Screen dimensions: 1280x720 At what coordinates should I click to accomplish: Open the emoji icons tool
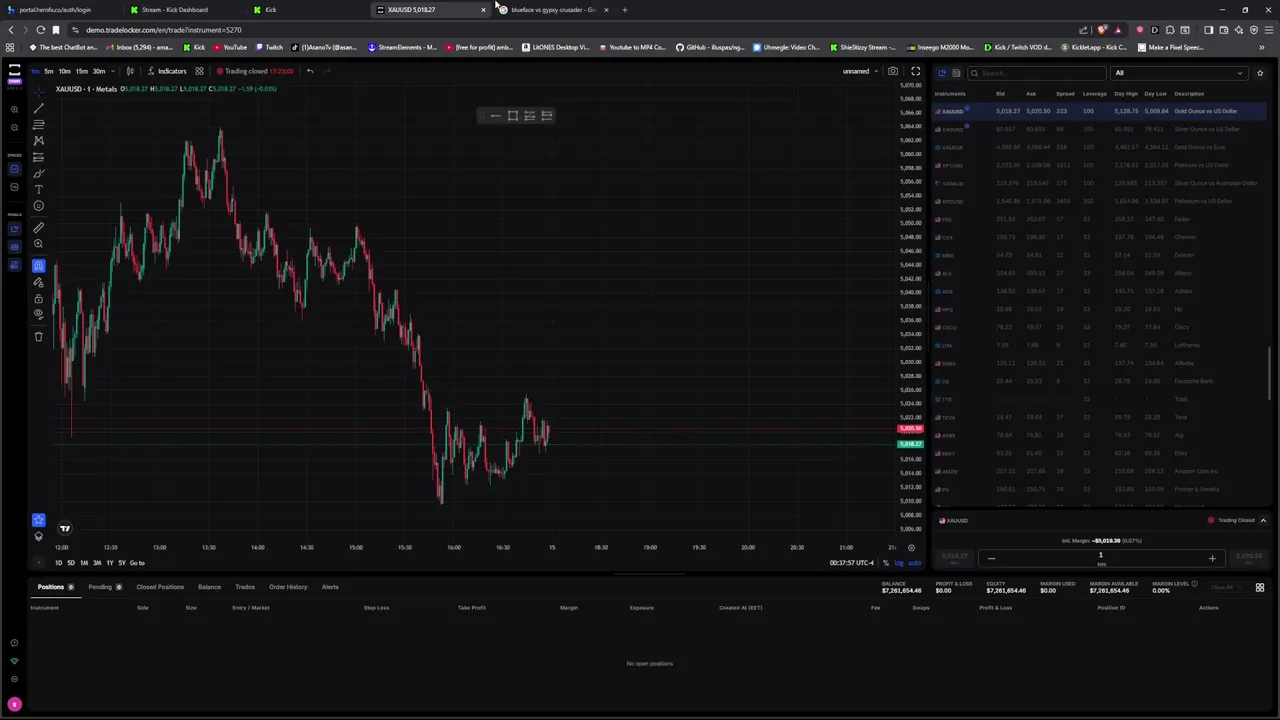(x=38, y=206)
